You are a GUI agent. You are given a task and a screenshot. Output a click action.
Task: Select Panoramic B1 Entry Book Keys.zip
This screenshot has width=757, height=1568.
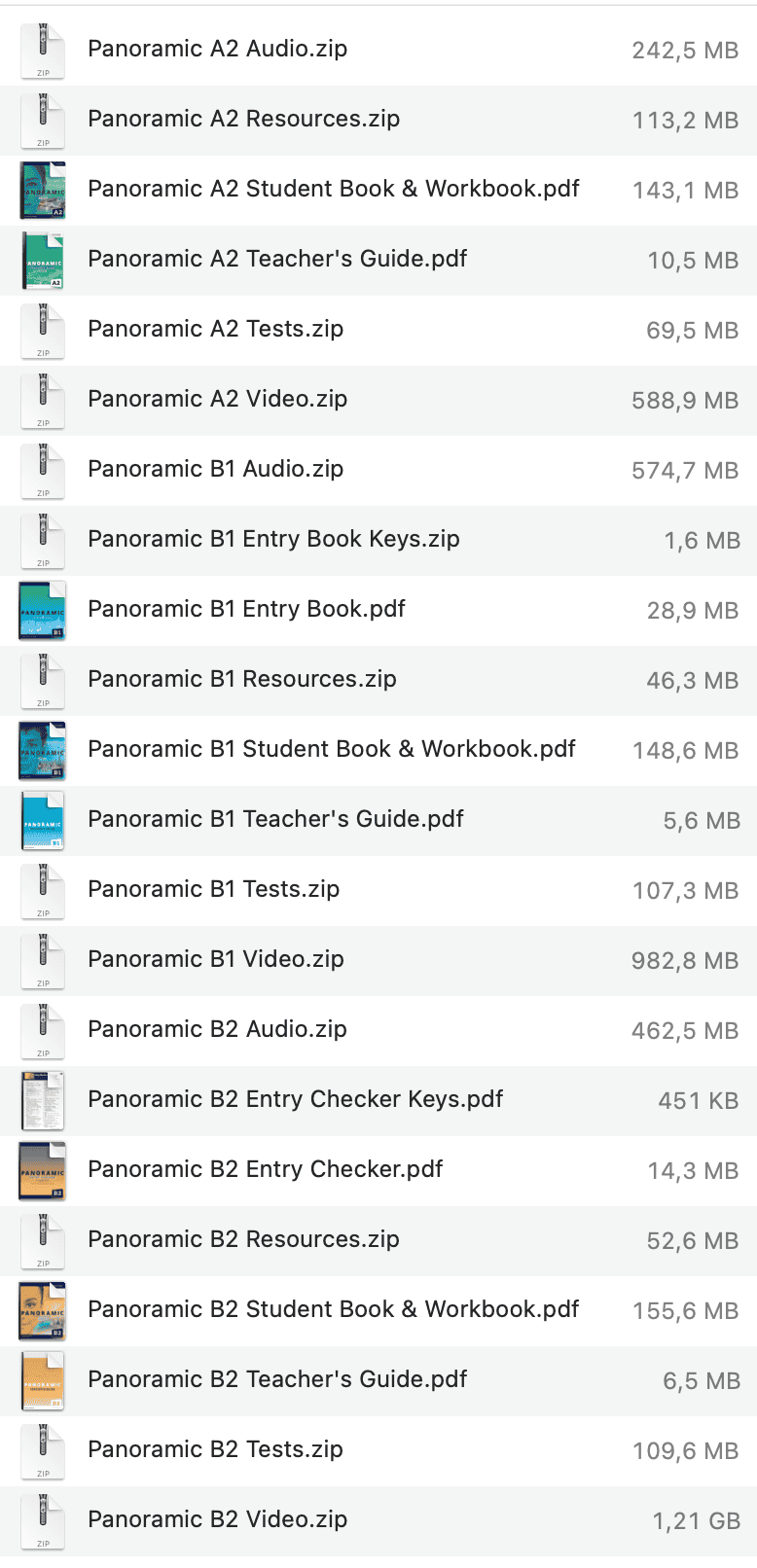click(378, 541)
